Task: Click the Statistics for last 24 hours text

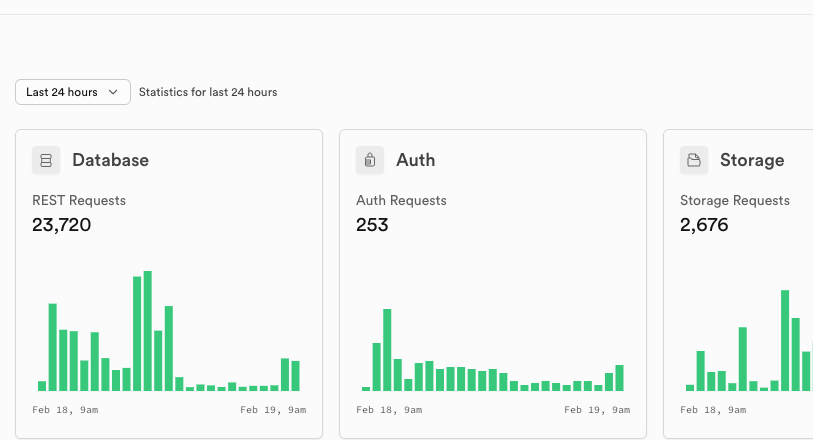Action: click(x=208, y=92)
